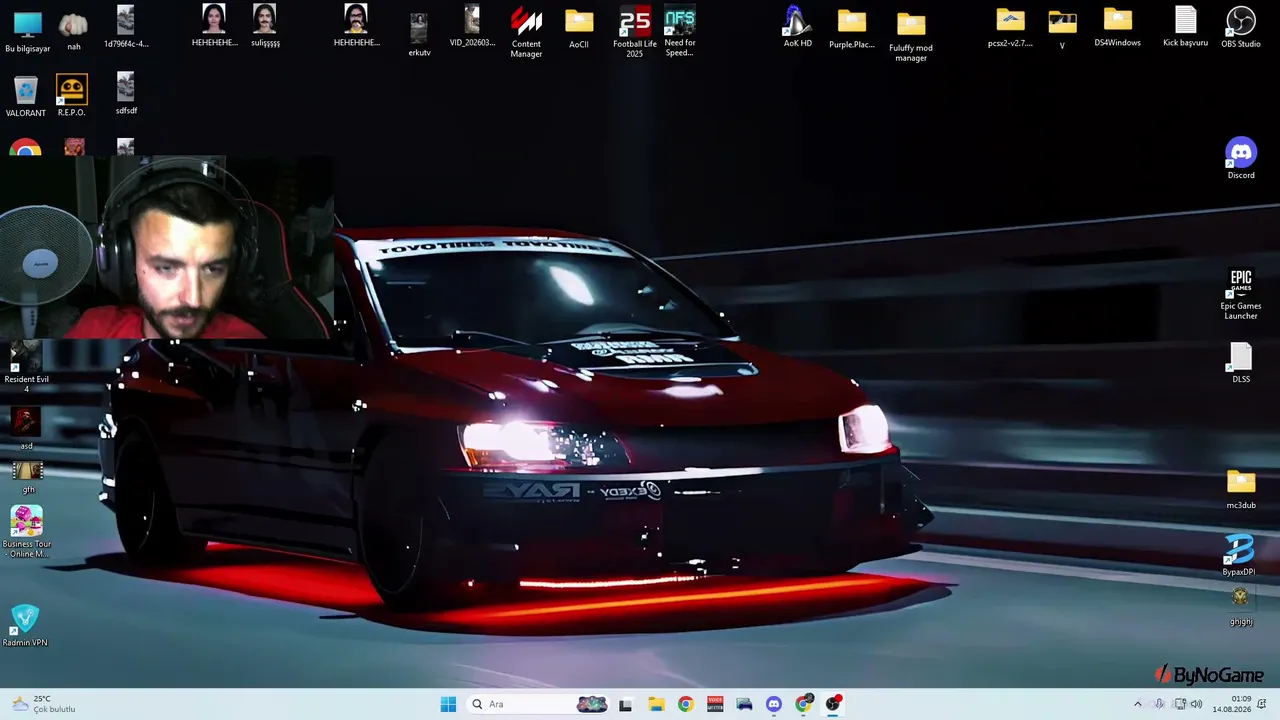
Task: Select the 1d796f4c-4... file on desktop
Action: [126, 27]
